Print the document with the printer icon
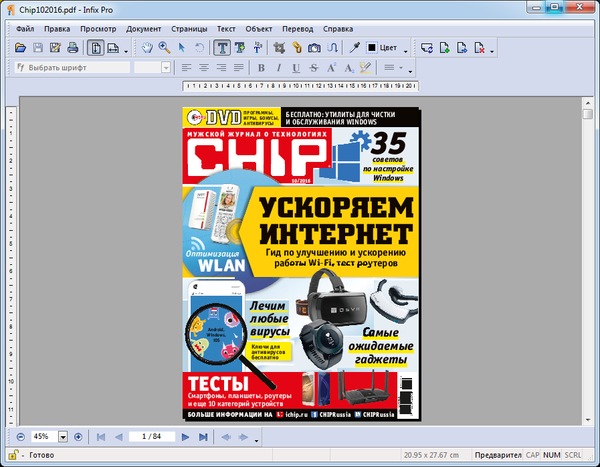Screen dimensions: 600x467 pos(73,48)
